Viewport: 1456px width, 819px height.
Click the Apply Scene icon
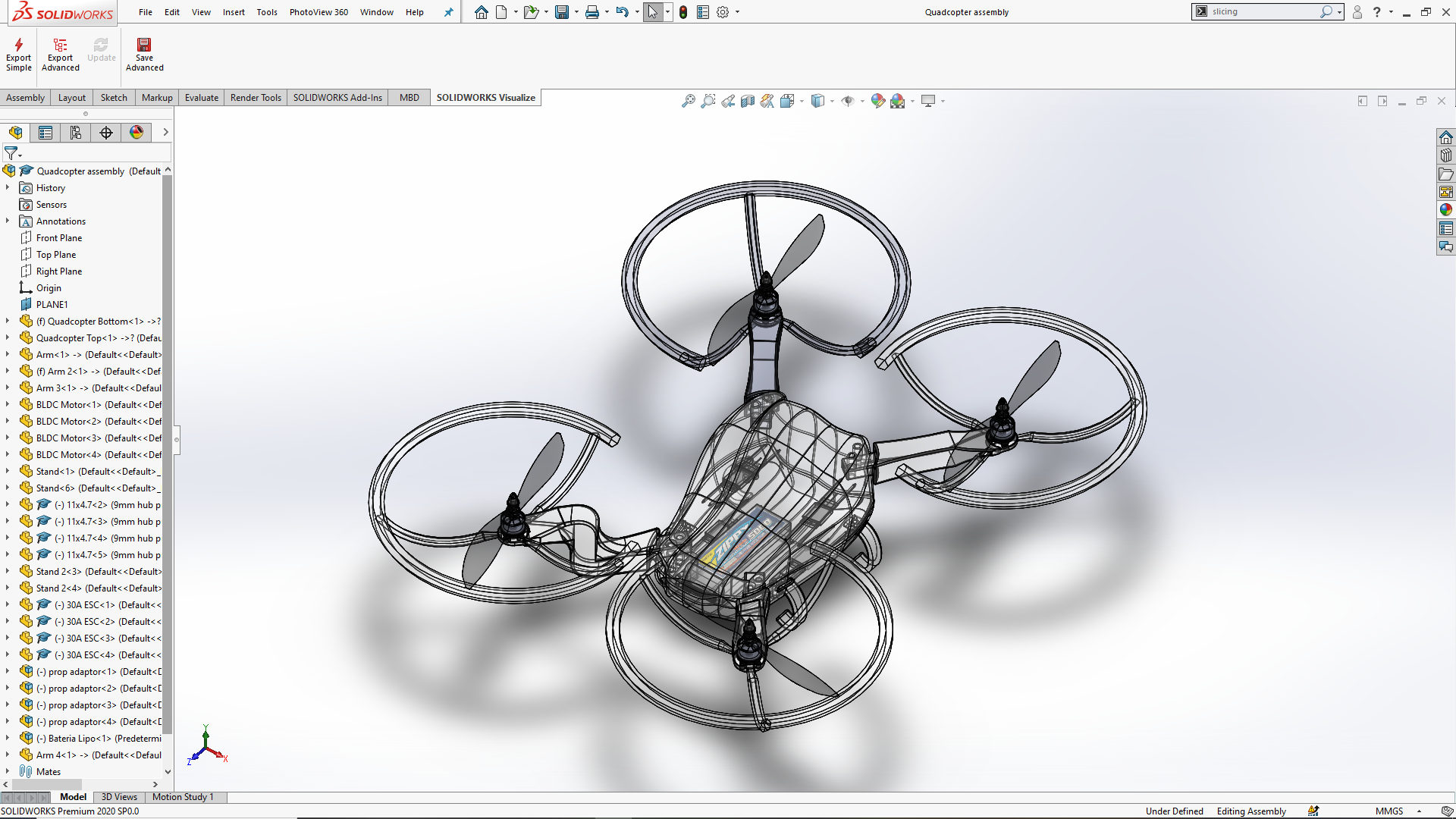point(898,101)
